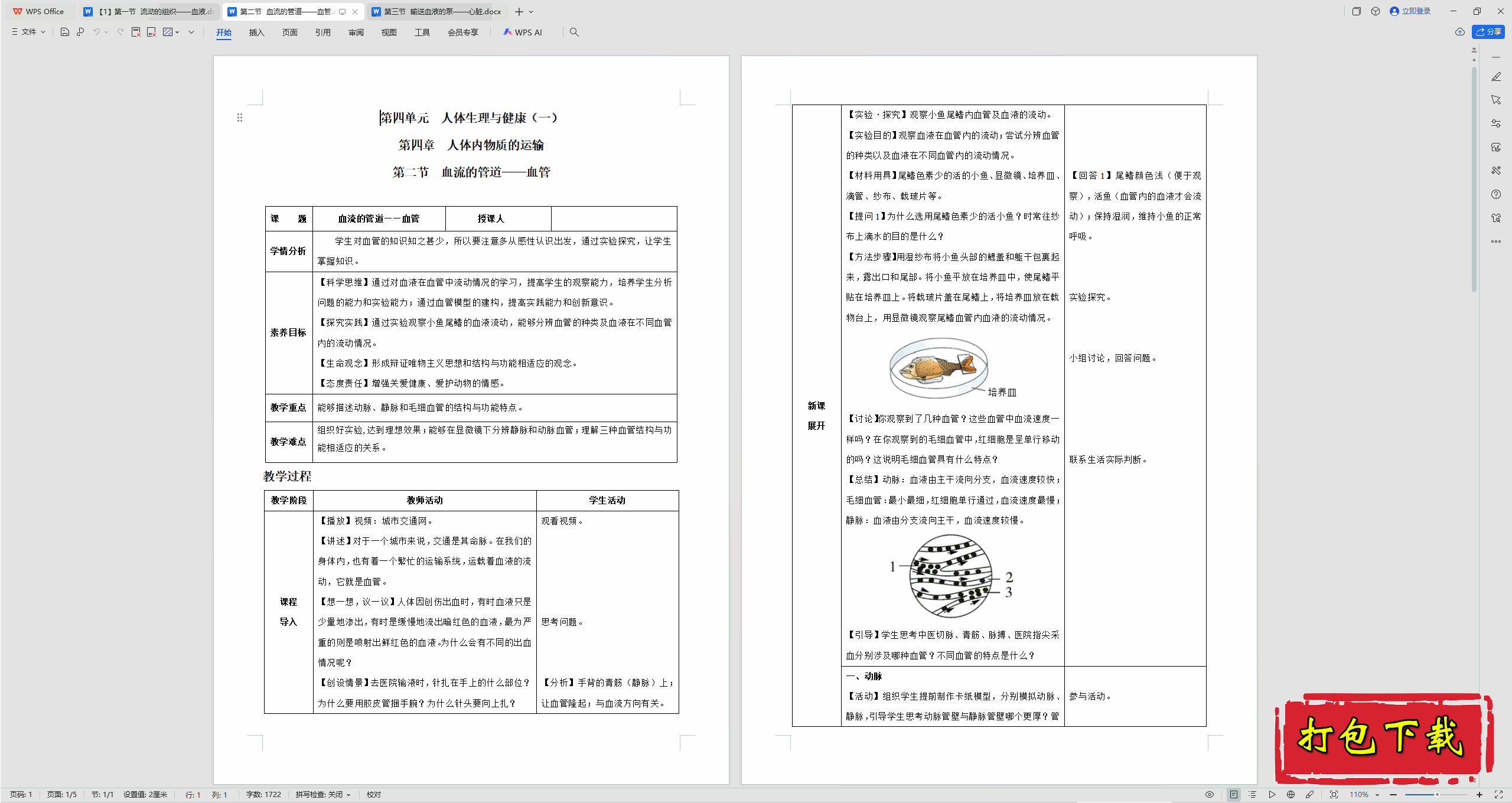Image resolution: width=1512 pixels, height=803 pixels.
Task: Click the Save icon in quick toolbar
Action: click(x=65, y=32)
